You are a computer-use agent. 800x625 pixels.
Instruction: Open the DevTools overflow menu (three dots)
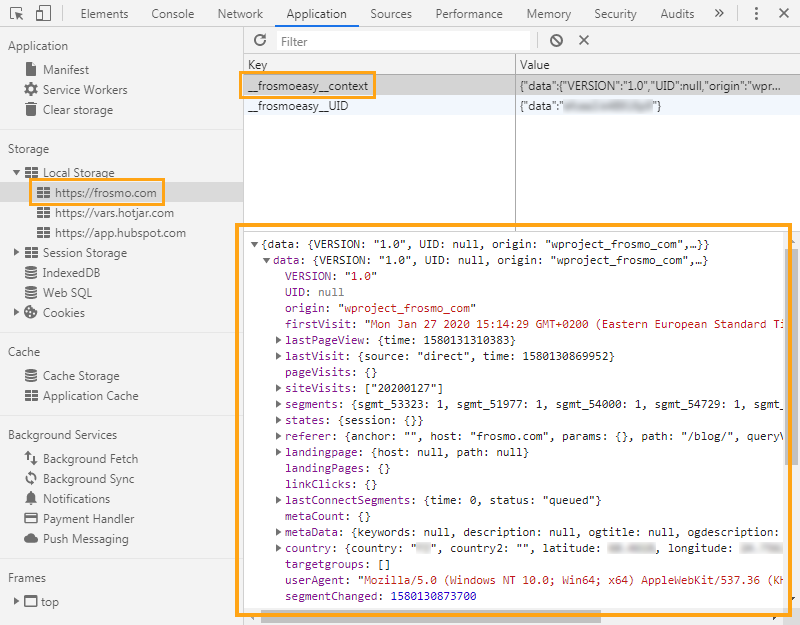(x=757, y=13)
